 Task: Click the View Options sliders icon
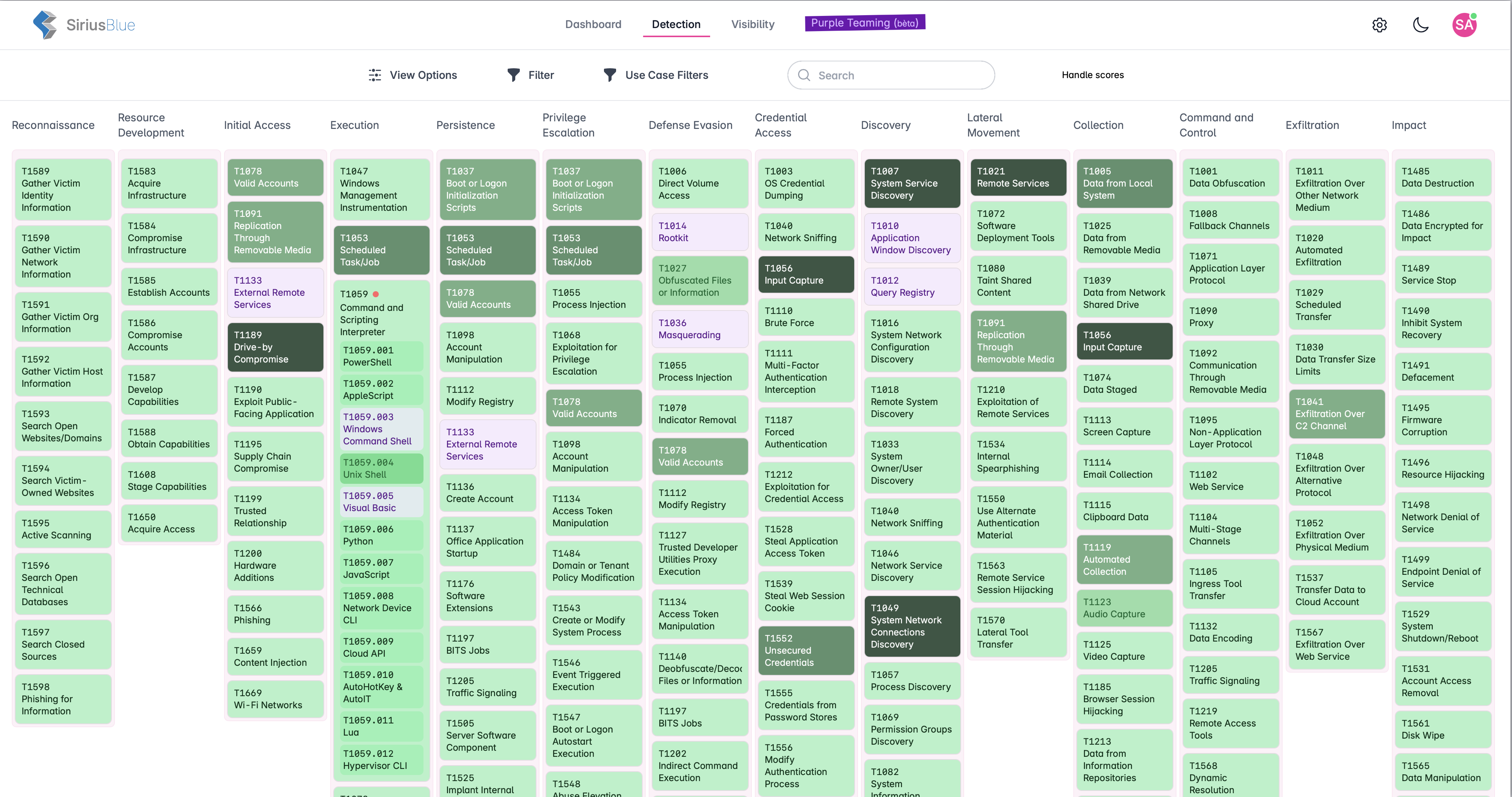coord(375,75)
